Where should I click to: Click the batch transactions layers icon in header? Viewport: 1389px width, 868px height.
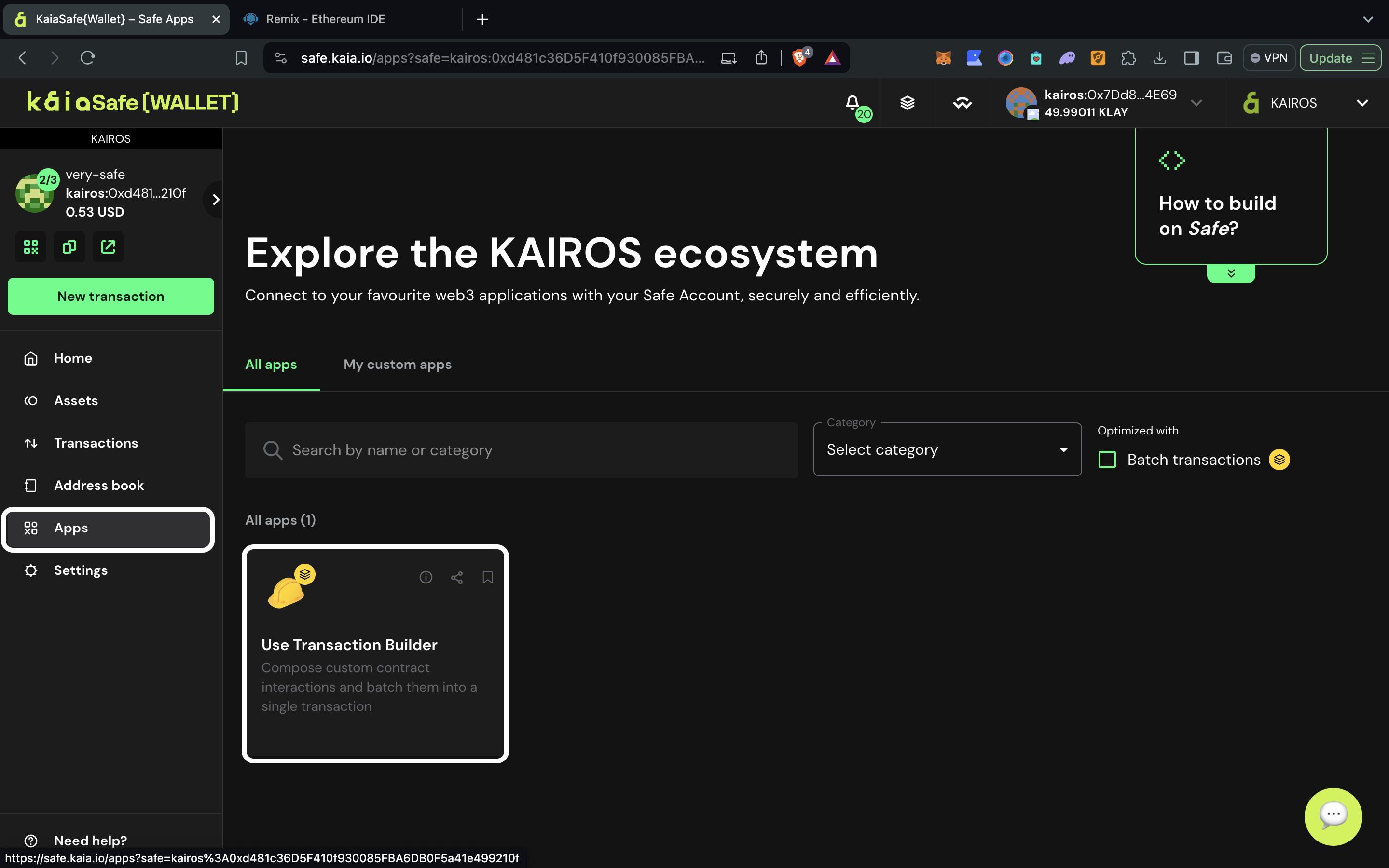tap(907, 103)
